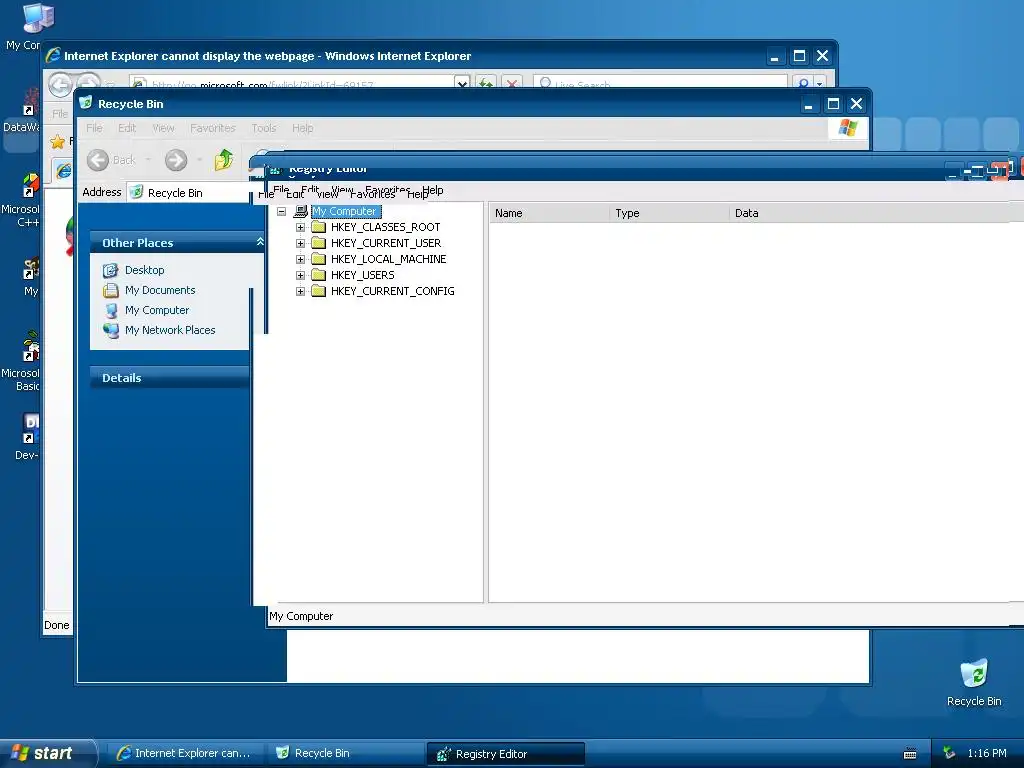Click Back button in Recycle Bin window
Screen dimensions: 1024x768
click(x=112, y=160)
